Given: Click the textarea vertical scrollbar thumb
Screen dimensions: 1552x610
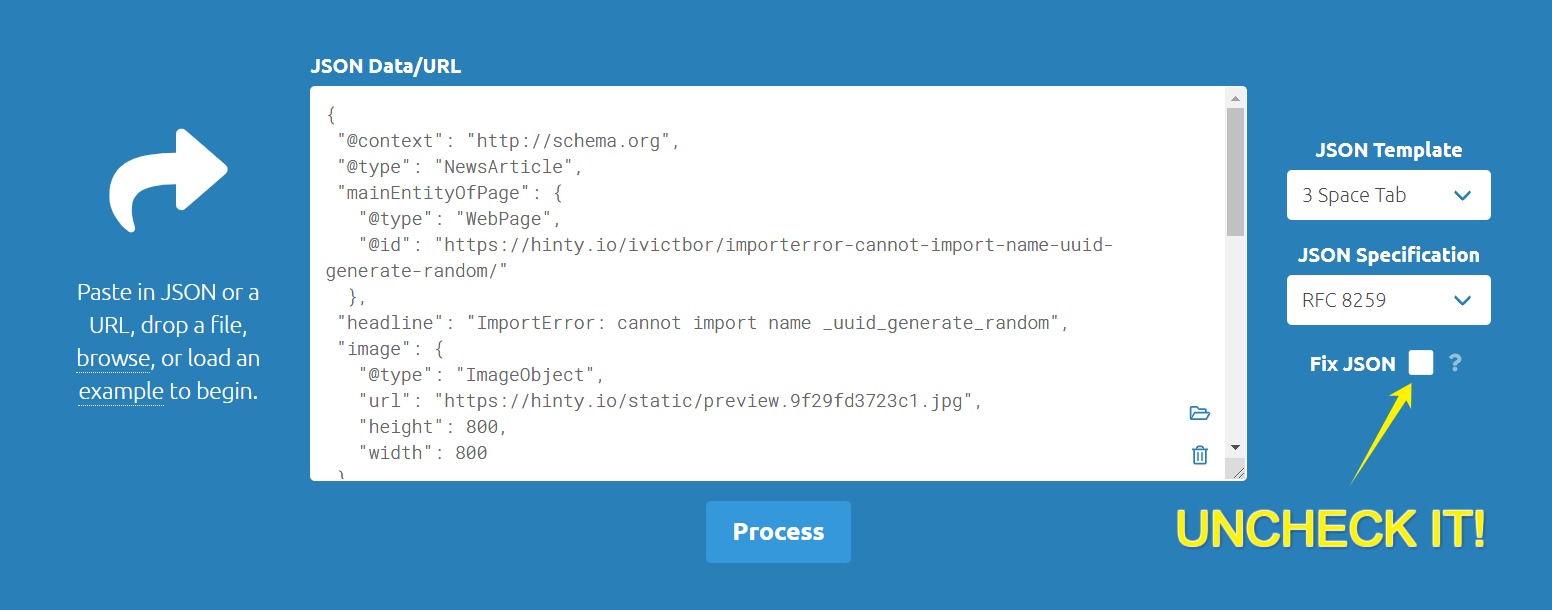Looking at the screenshot, I should pyautogui.click(x=1235, y=170).
